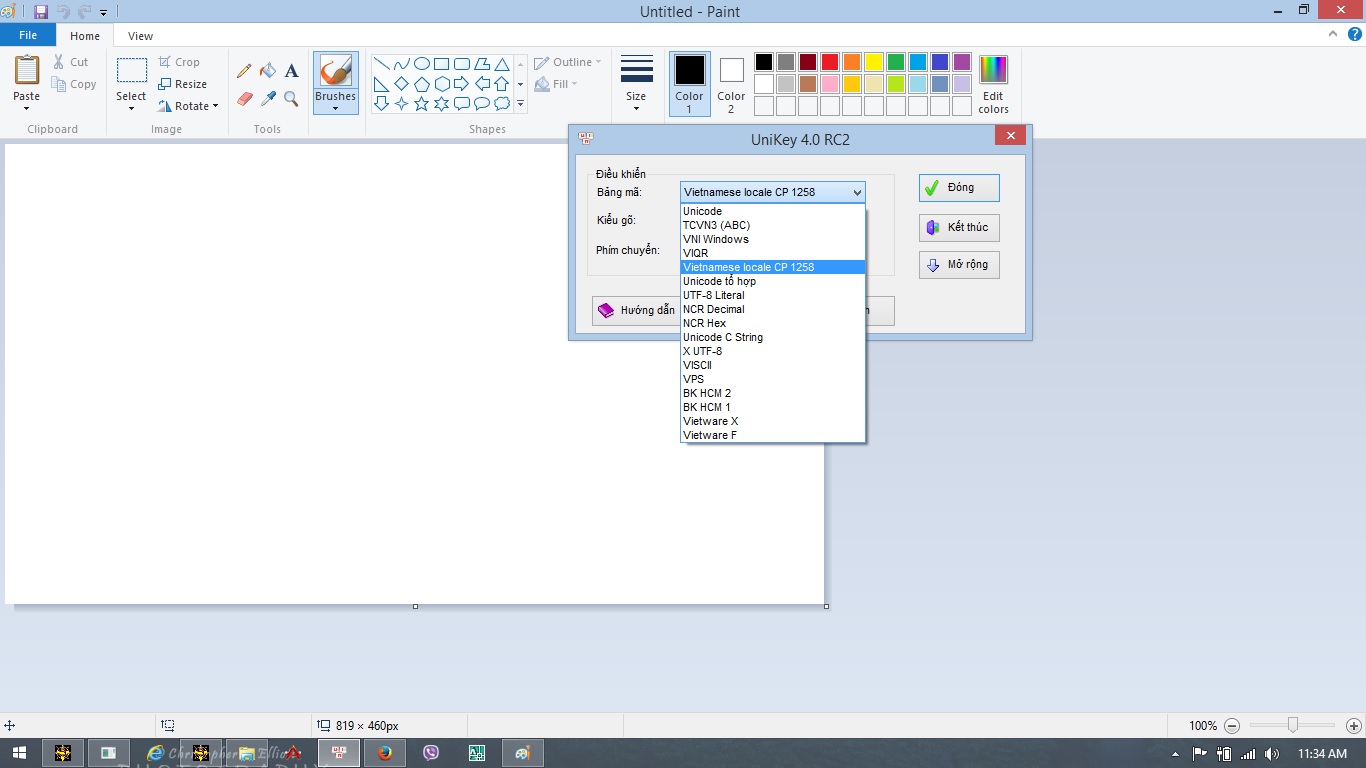This screenshot has height=768, width=1366.
Task: Select the Eraser tool
Action: coord(244,98)
